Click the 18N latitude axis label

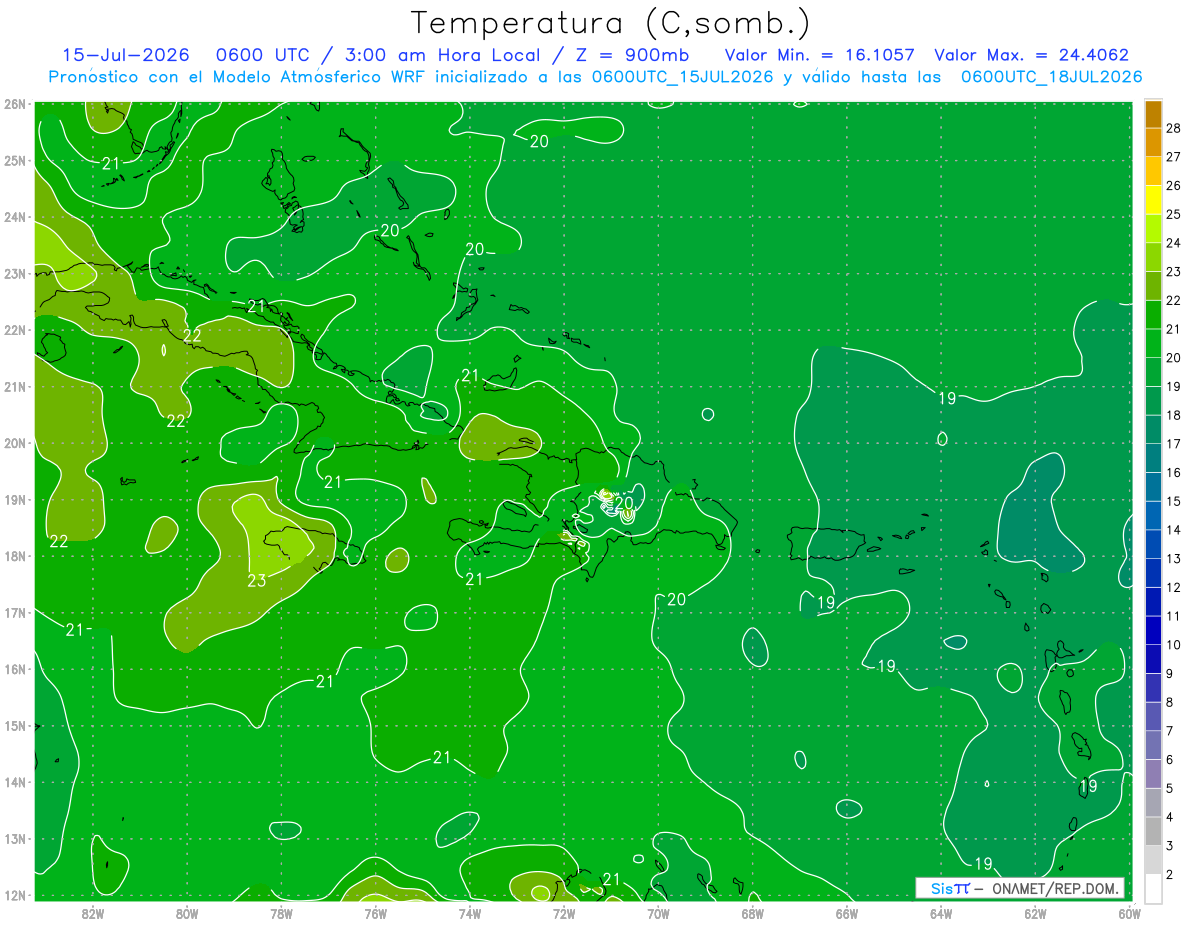pyautogui.click(x=14, y=556)
